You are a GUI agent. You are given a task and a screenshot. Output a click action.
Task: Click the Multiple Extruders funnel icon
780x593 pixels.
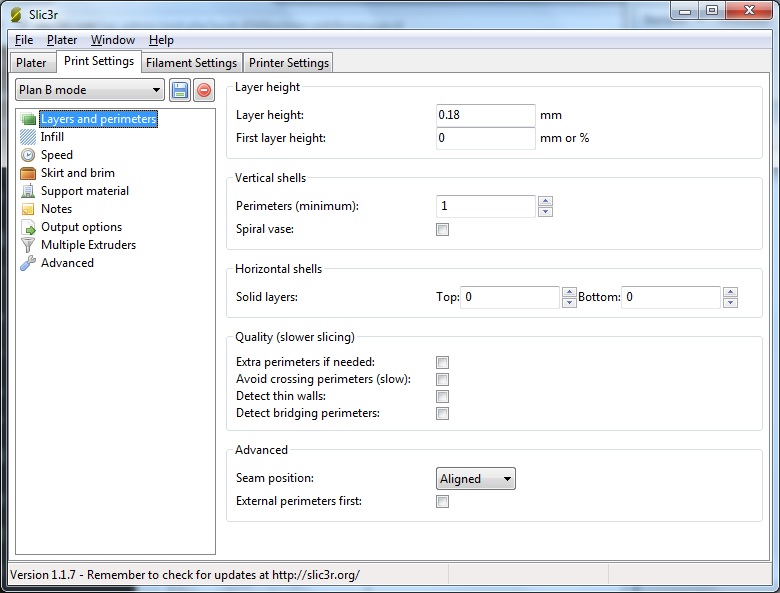[28, 245]
